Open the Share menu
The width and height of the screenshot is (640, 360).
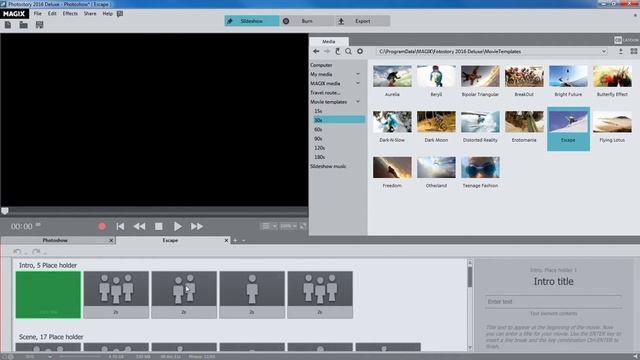tap(90, 13)
